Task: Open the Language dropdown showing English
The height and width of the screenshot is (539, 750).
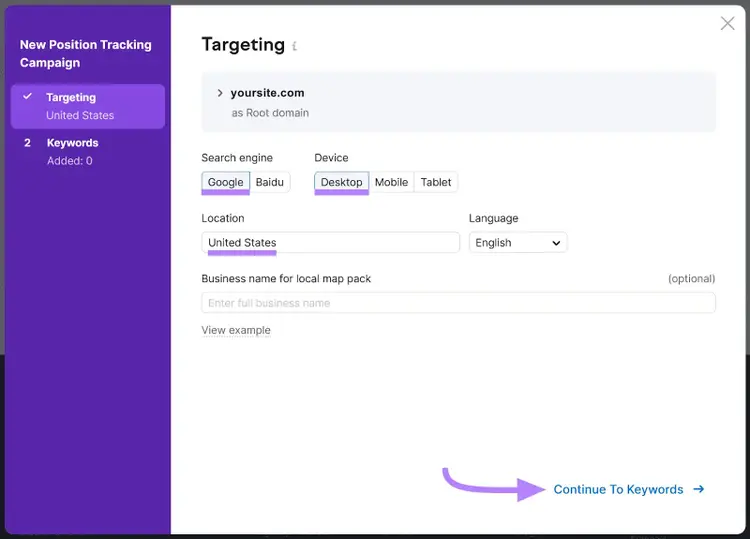Action: (518, 242)
